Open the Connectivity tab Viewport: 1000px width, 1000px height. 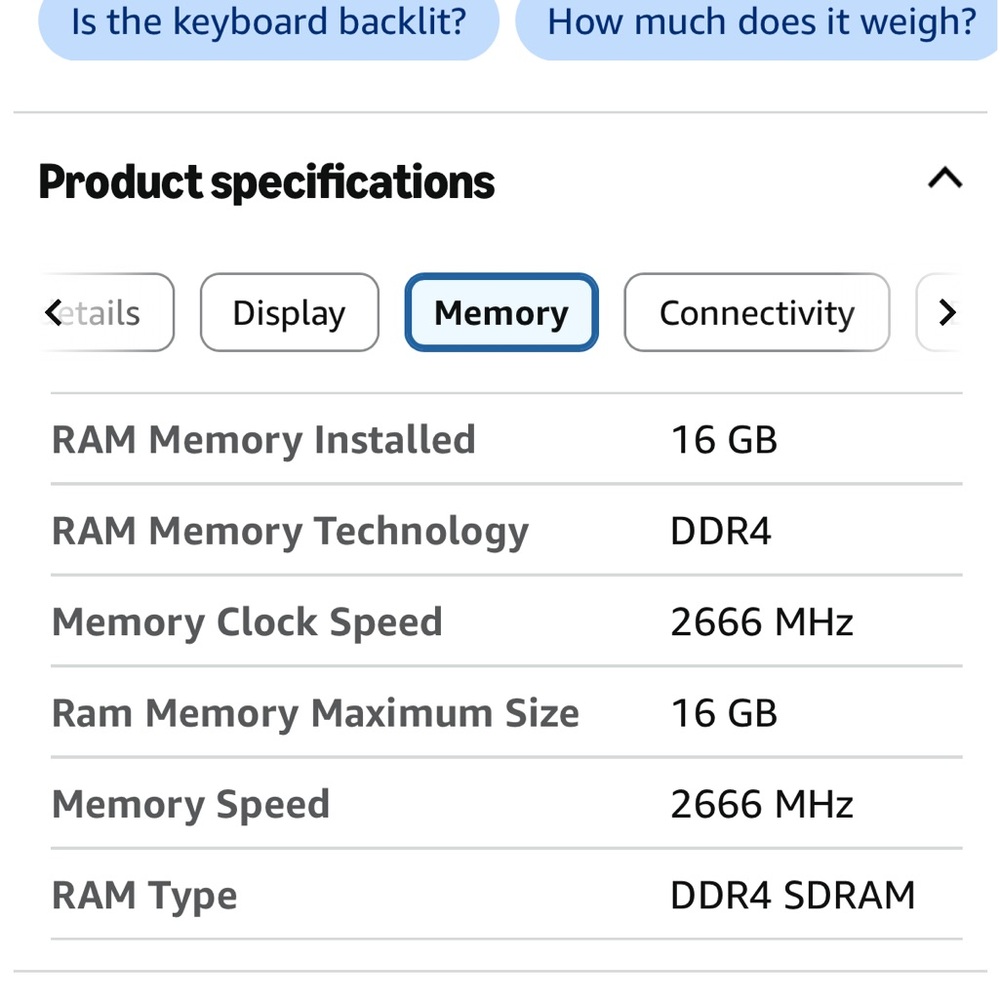click(x=756, y=312)
